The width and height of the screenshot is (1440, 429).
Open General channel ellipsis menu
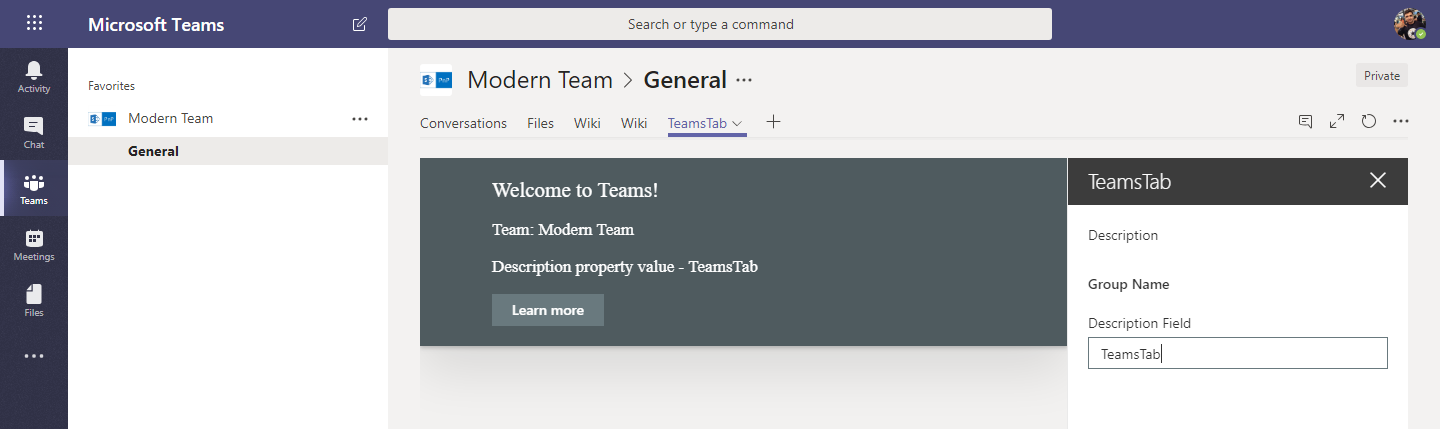coord(744,80)
